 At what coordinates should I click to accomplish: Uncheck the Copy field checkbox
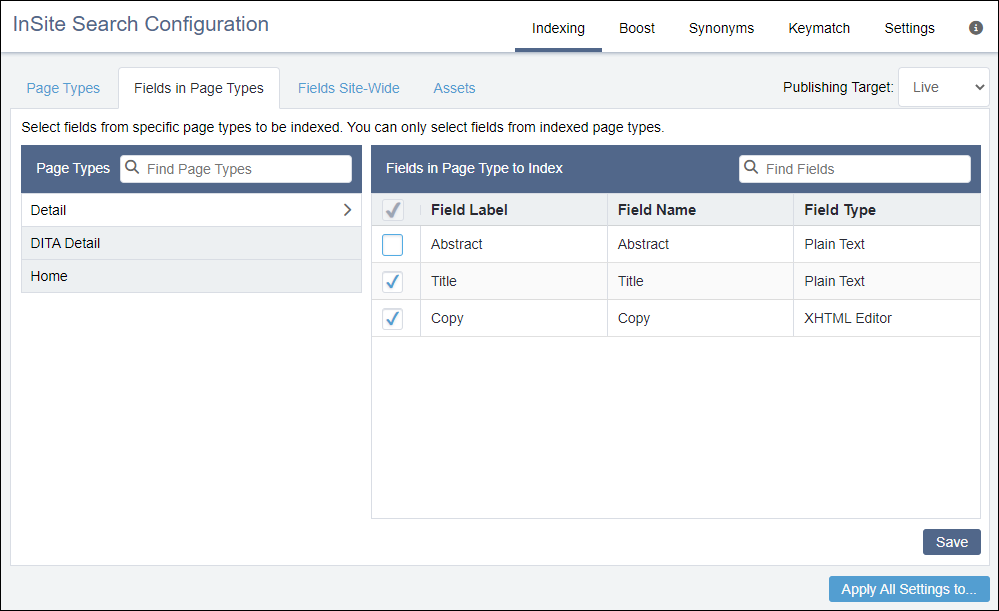click(x=392, y=319)
